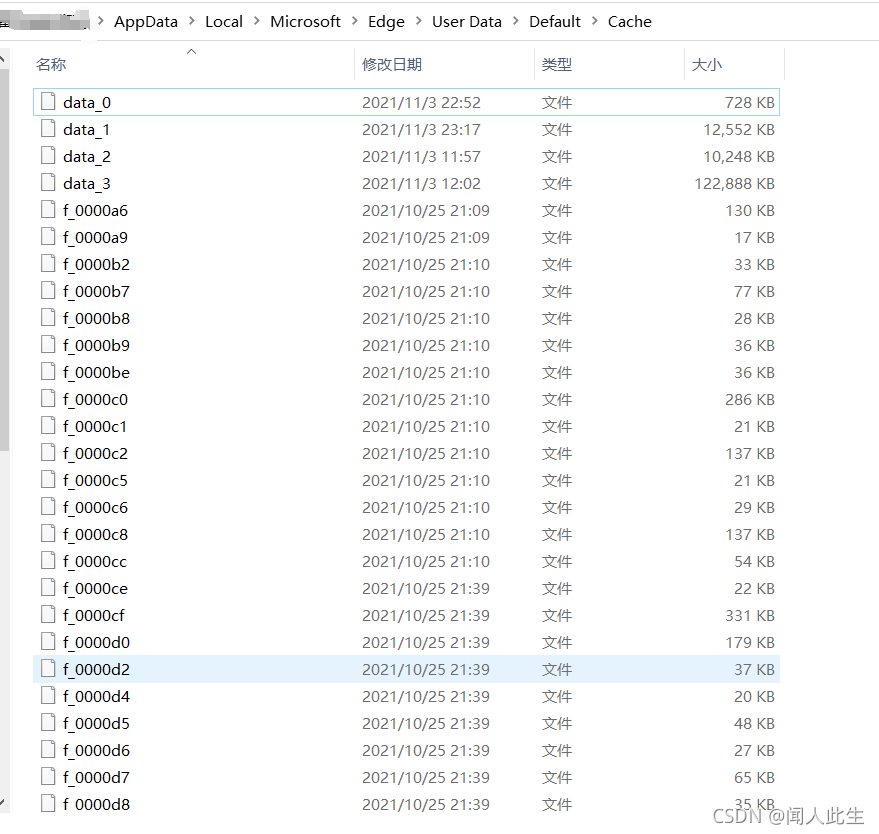This screenshot has width=879, height=834.
Task: Click the f_0000c2 file icon
Action: pos(48,453)
